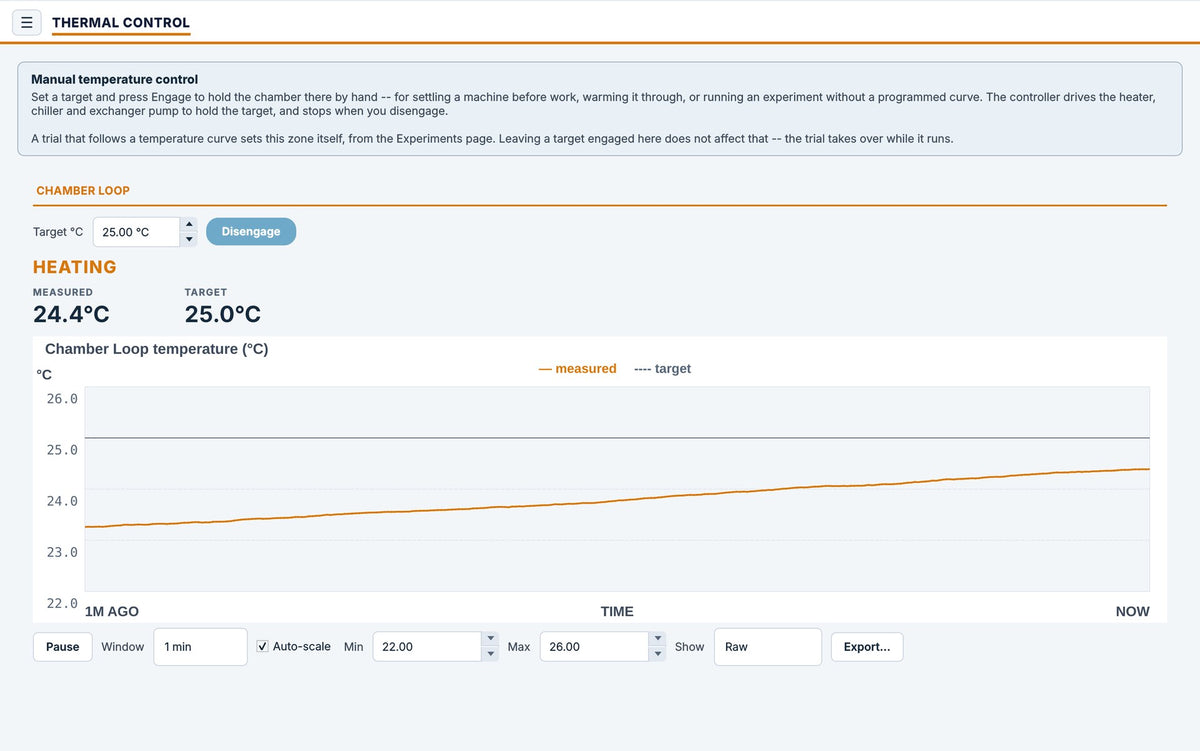The width and height of the screenshot is (1200, 751).
Task: Click the "26.0" y-axis tick label
Action: point(62,399)
